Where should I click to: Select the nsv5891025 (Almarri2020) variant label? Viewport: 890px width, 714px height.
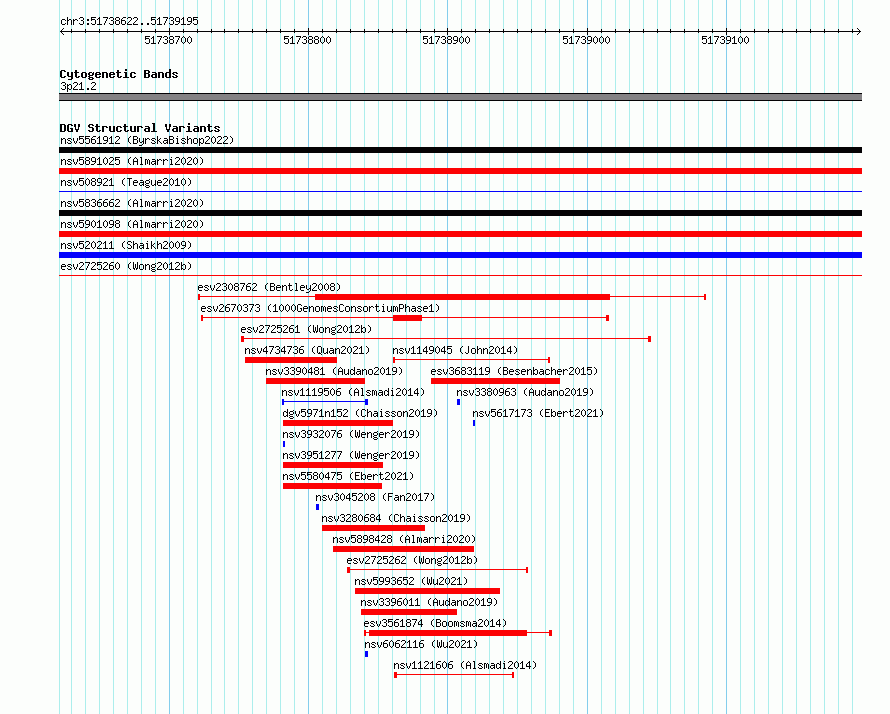[132, 161]
